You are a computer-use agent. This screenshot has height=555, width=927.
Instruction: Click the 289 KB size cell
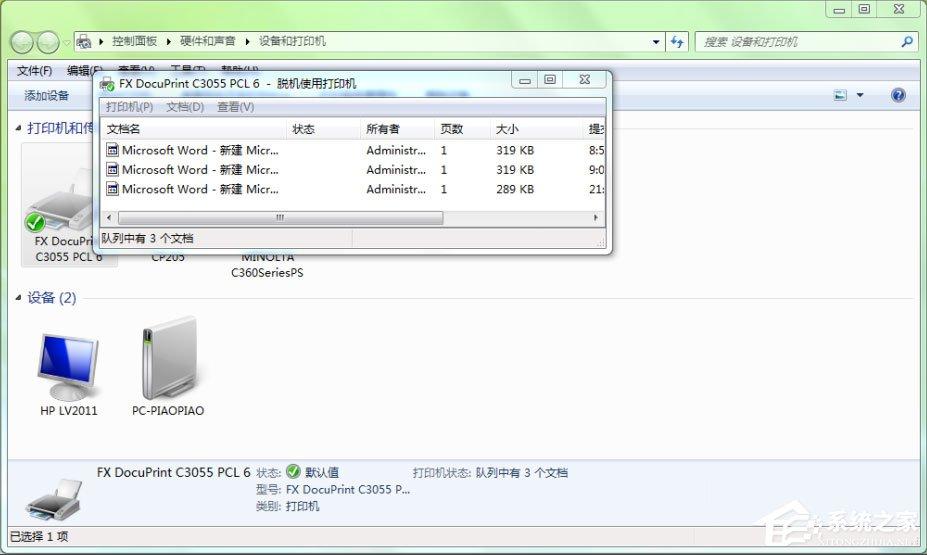pyautogui.click(x=515, y=189)
